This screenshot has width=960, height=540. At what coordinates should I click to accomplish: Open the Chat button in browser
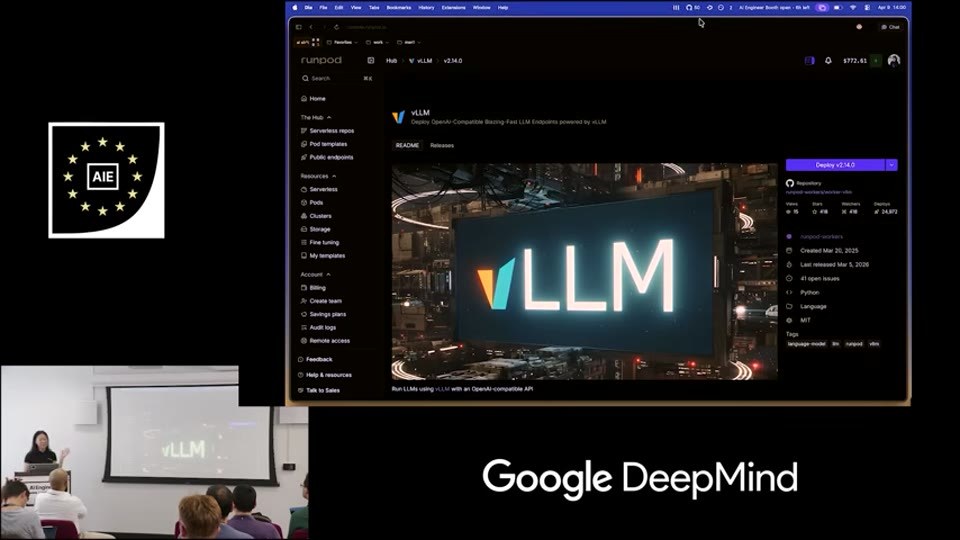[x=890, y=27]
